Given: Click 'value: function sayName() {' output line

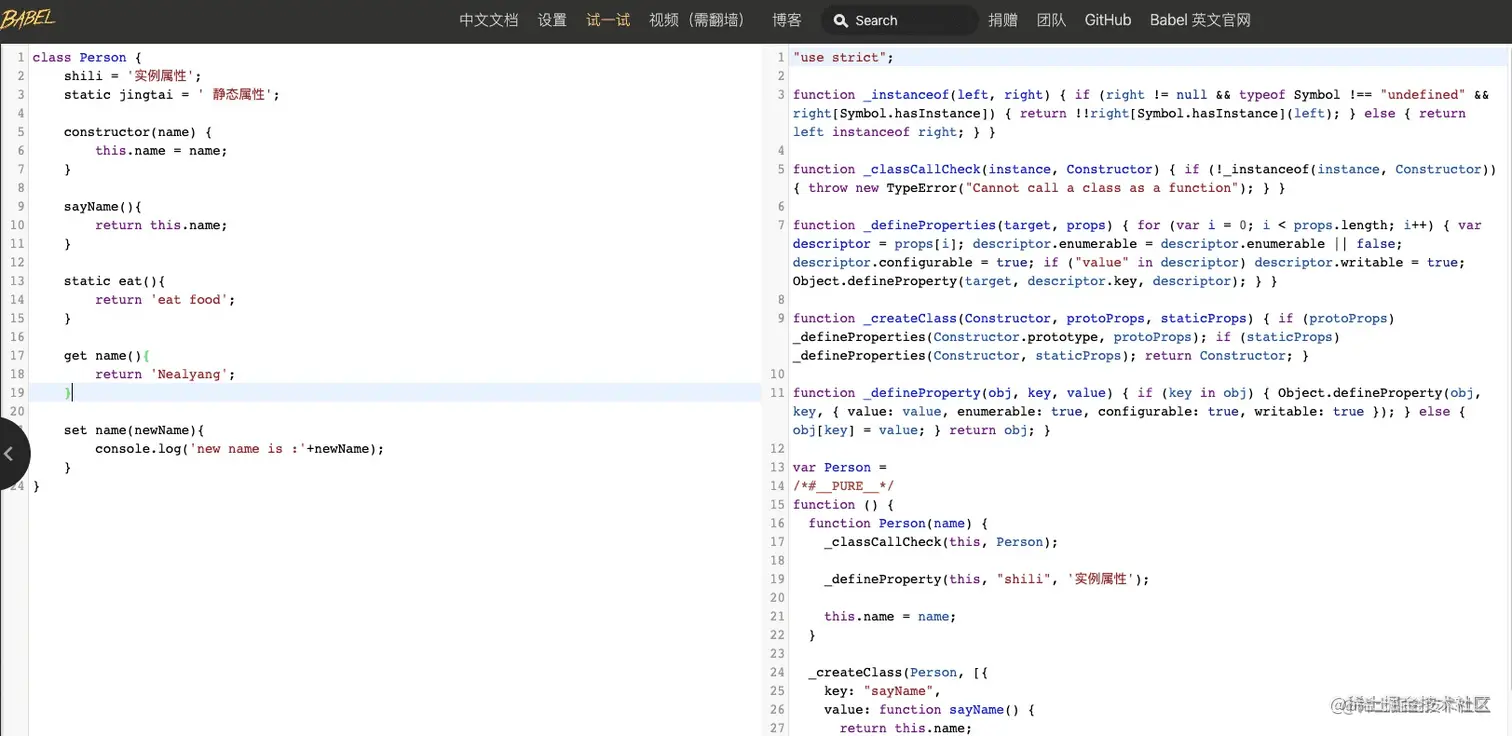Looking at the screenshot, I should coord(929,710).
